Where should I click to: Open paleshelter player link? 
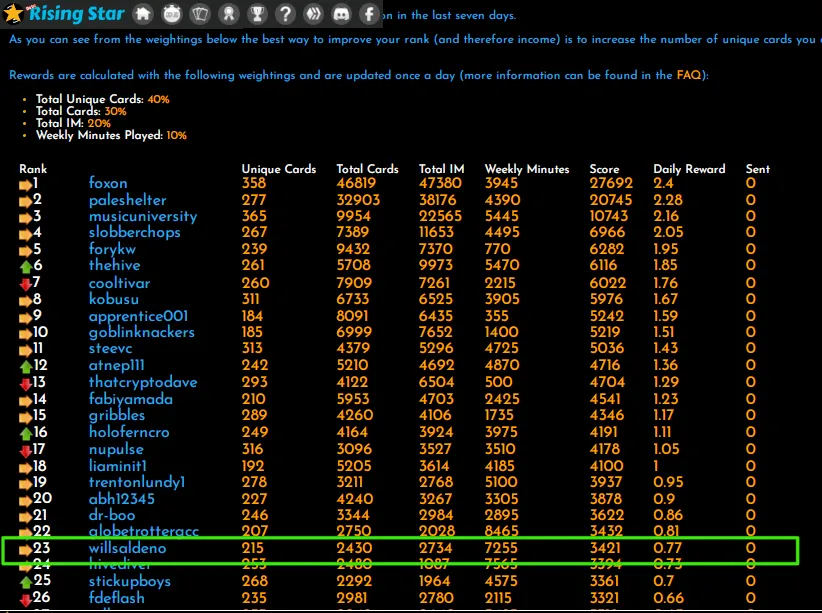pos(127,200)
